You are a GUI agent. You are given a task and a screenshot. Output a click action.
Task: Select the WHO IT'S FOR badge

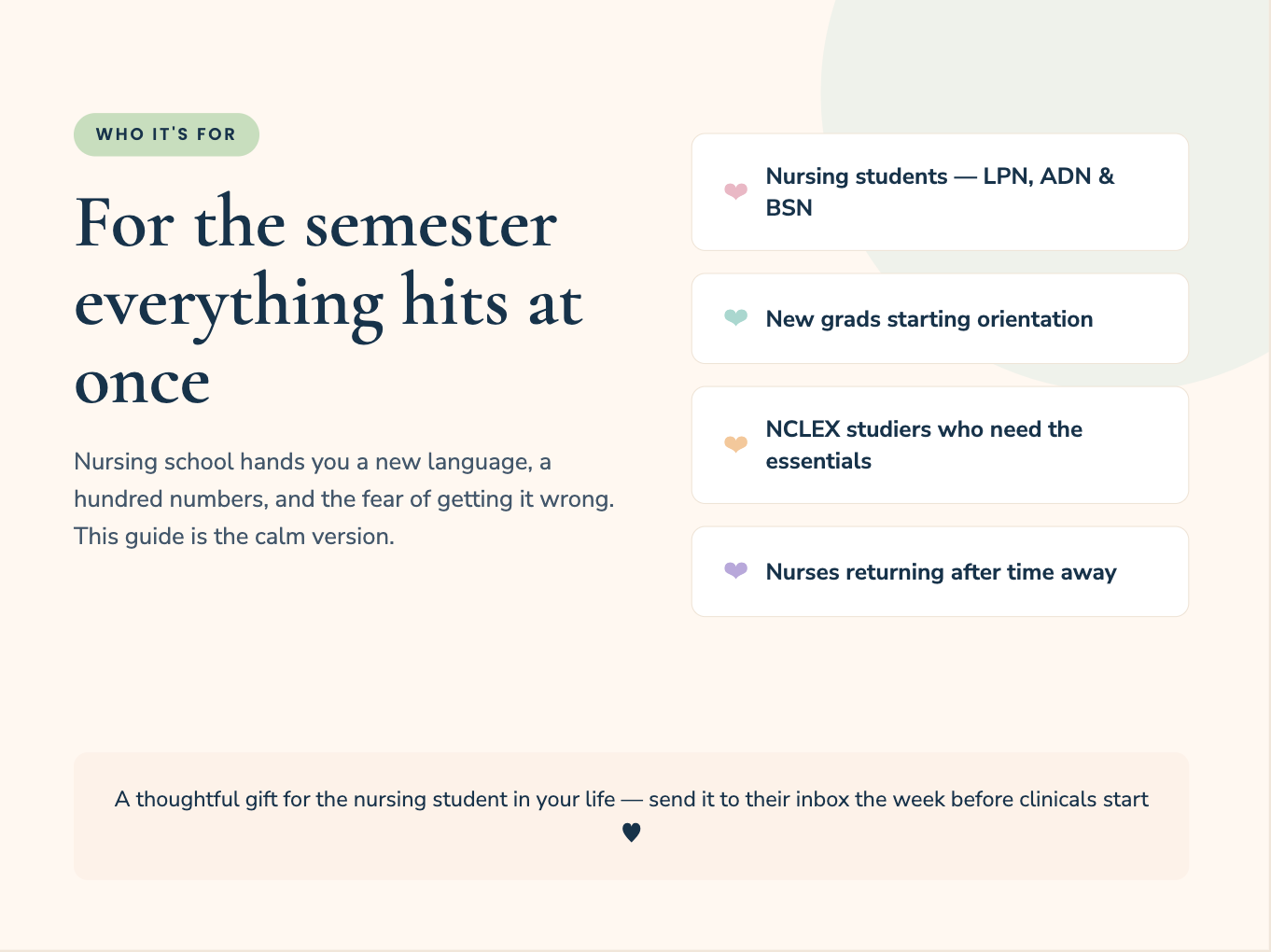click(x=166, y=134)
